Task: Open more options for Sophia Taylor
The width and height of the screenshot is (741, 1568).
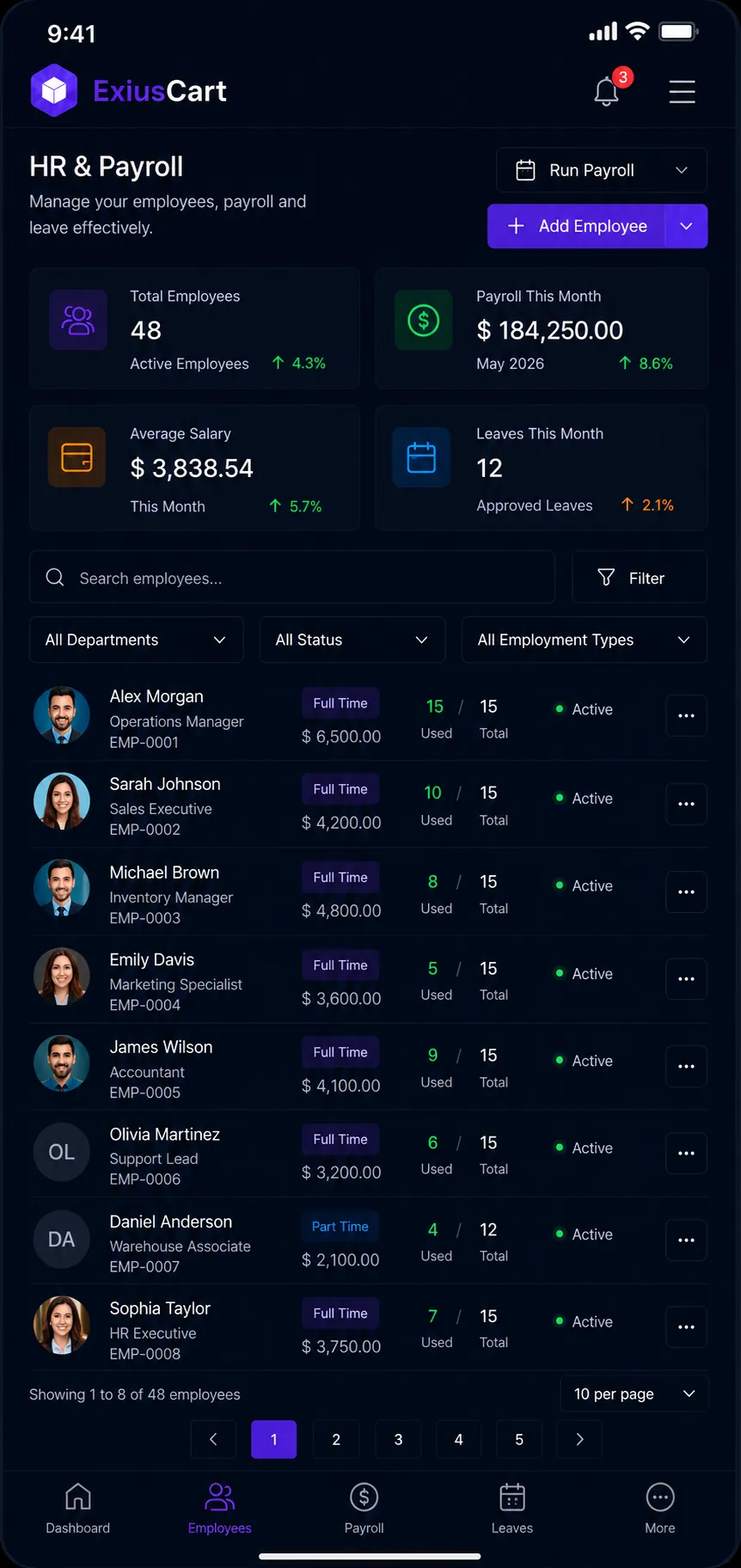Action: click(x=686, y=1326)
